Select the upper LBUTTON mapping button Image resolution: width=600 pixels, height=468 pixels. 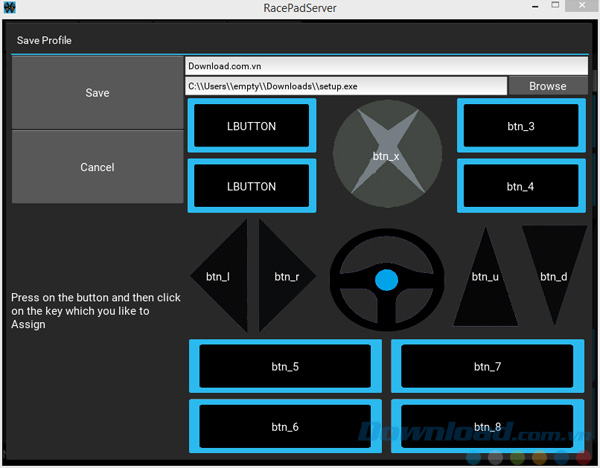(x=252, y=126)
